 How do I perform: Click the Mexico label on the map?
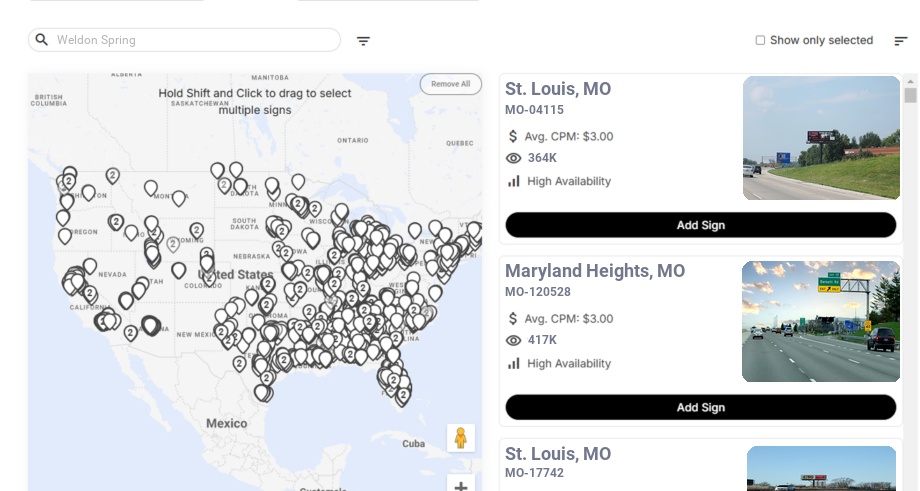click(226, 423)
